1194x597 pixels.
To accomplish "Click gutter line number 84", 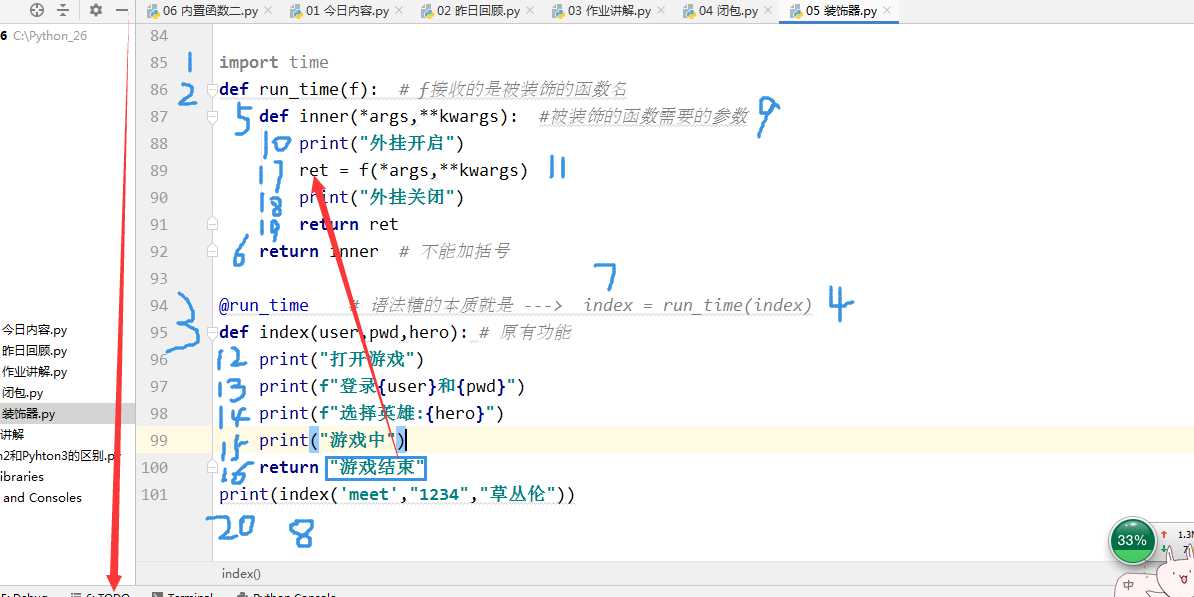I will pyautogui.click(x=158, y=36).
